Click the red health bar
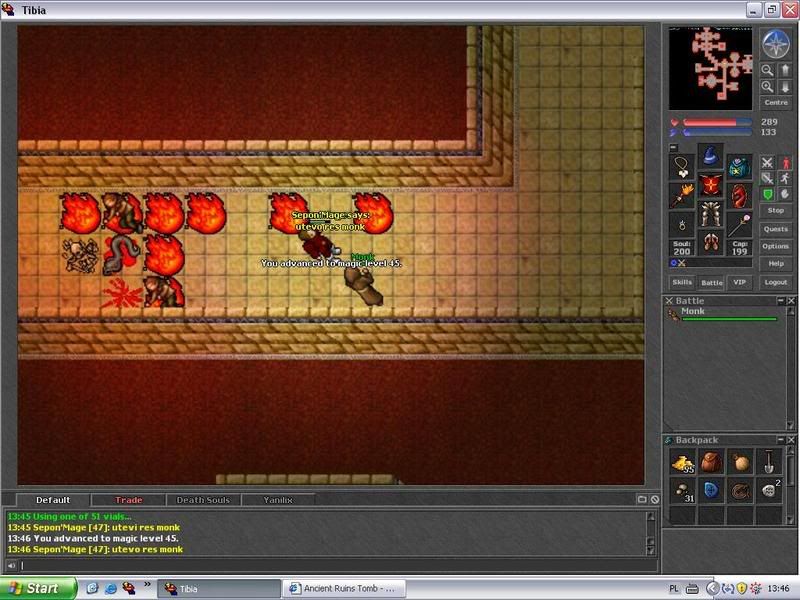 (717, 122)
